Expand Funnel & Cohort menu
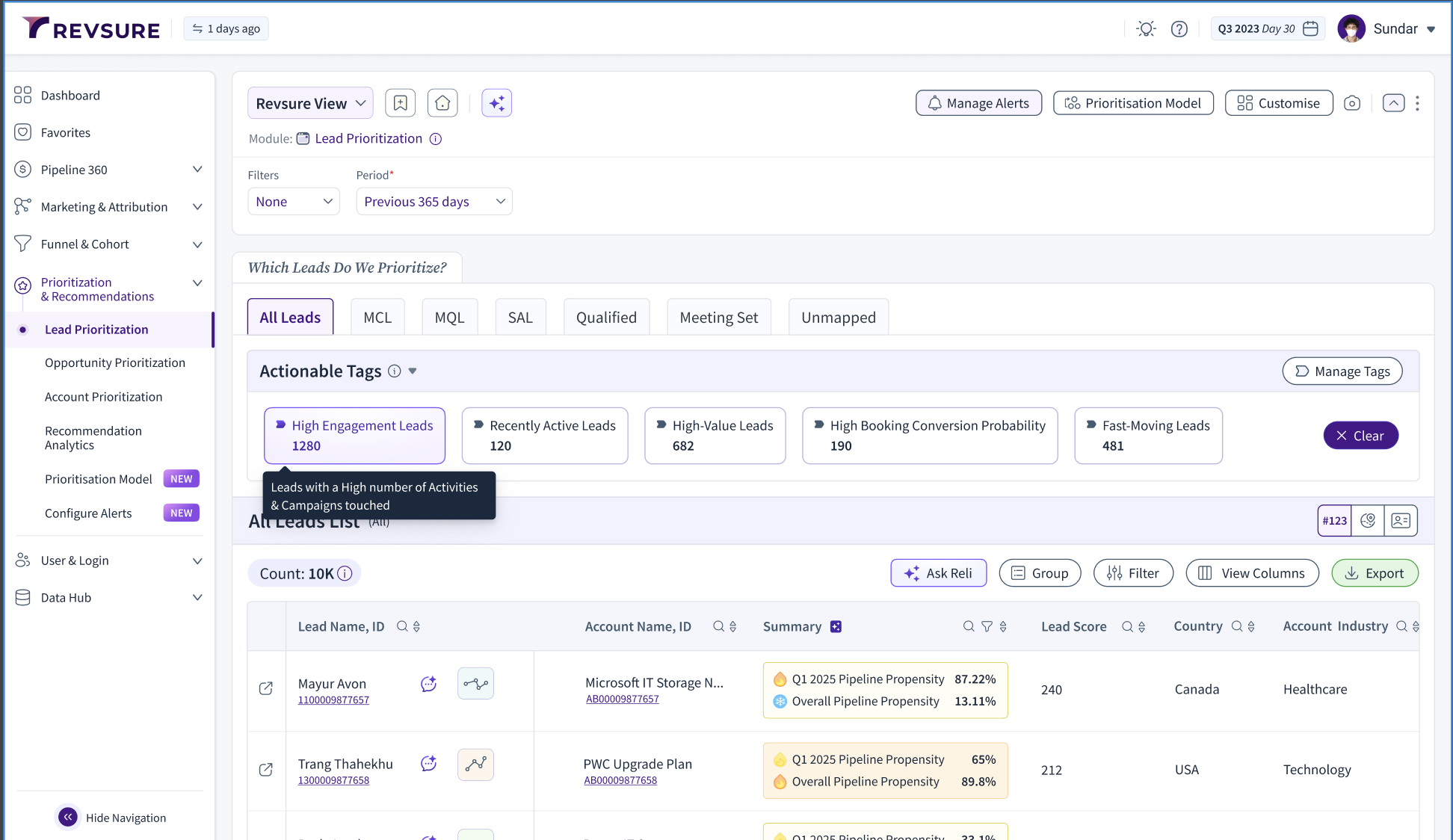This screenshot has height=840, width=1453. (197, 244)
